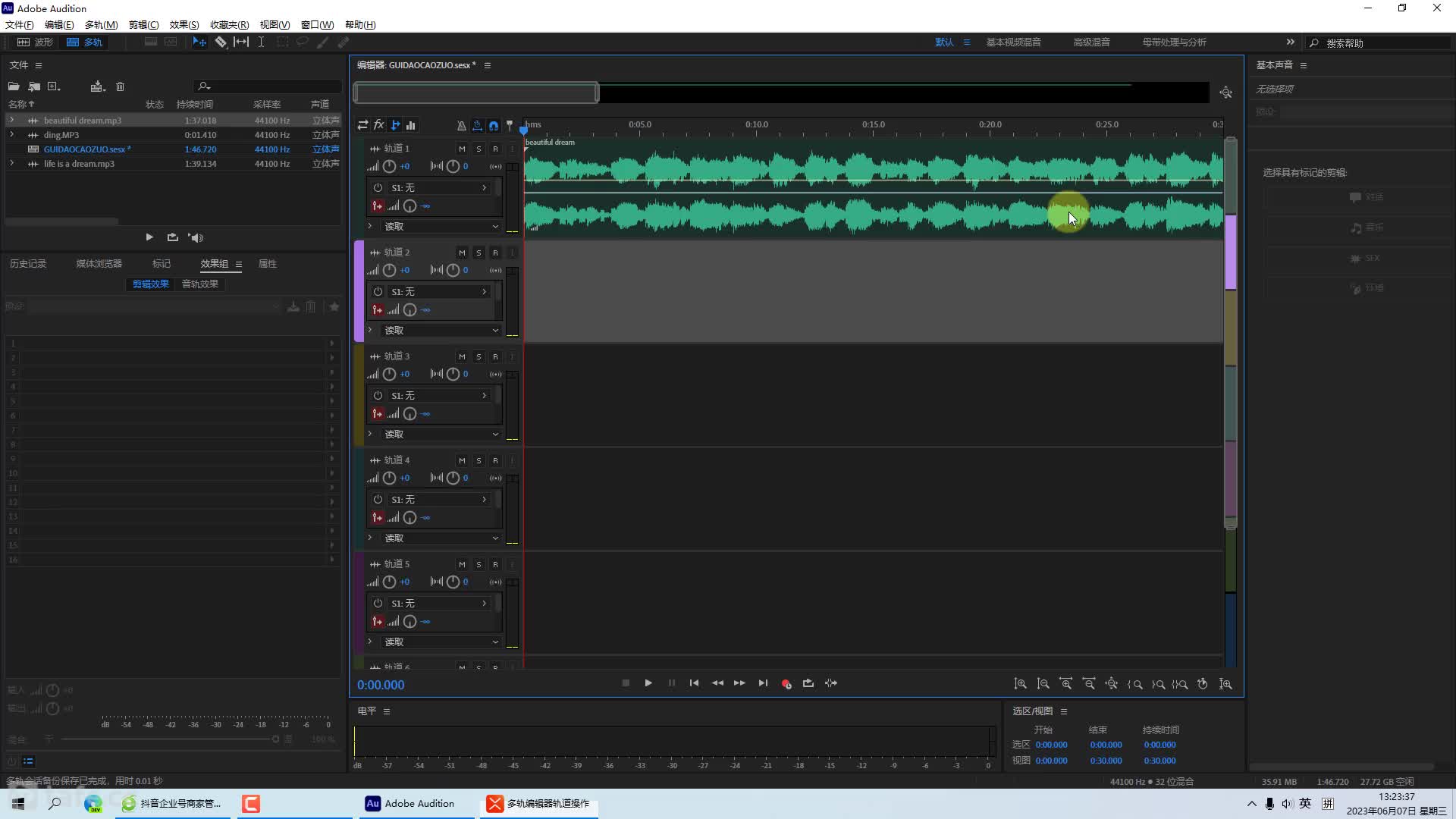Open the 剪辑(C) menu
The height and width of the screenshot is (819, 1456).
143,24
